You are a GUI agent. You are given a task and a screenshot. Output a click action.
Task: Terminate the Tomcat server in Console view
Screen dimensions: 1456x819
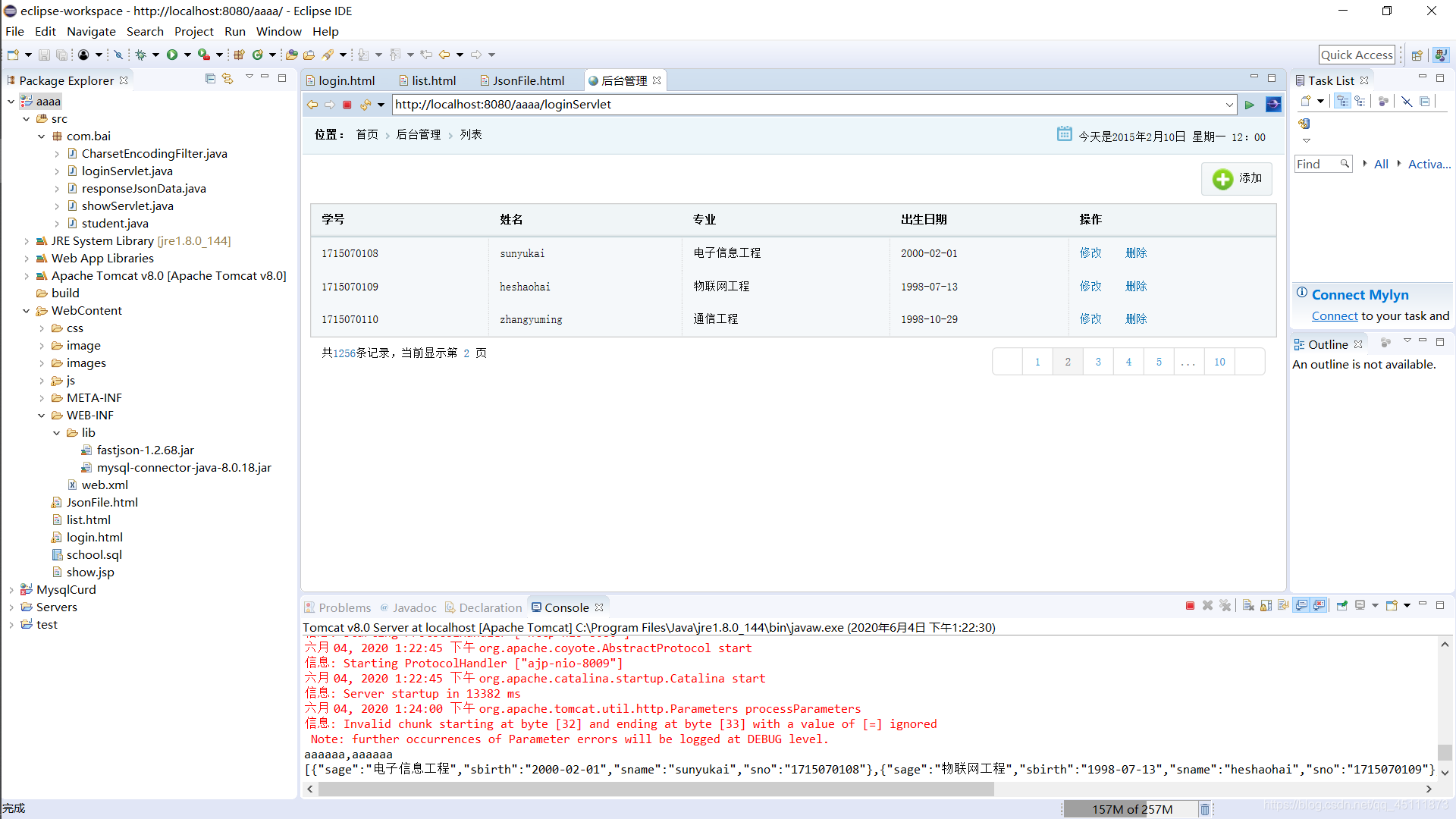pos(1189,605)
